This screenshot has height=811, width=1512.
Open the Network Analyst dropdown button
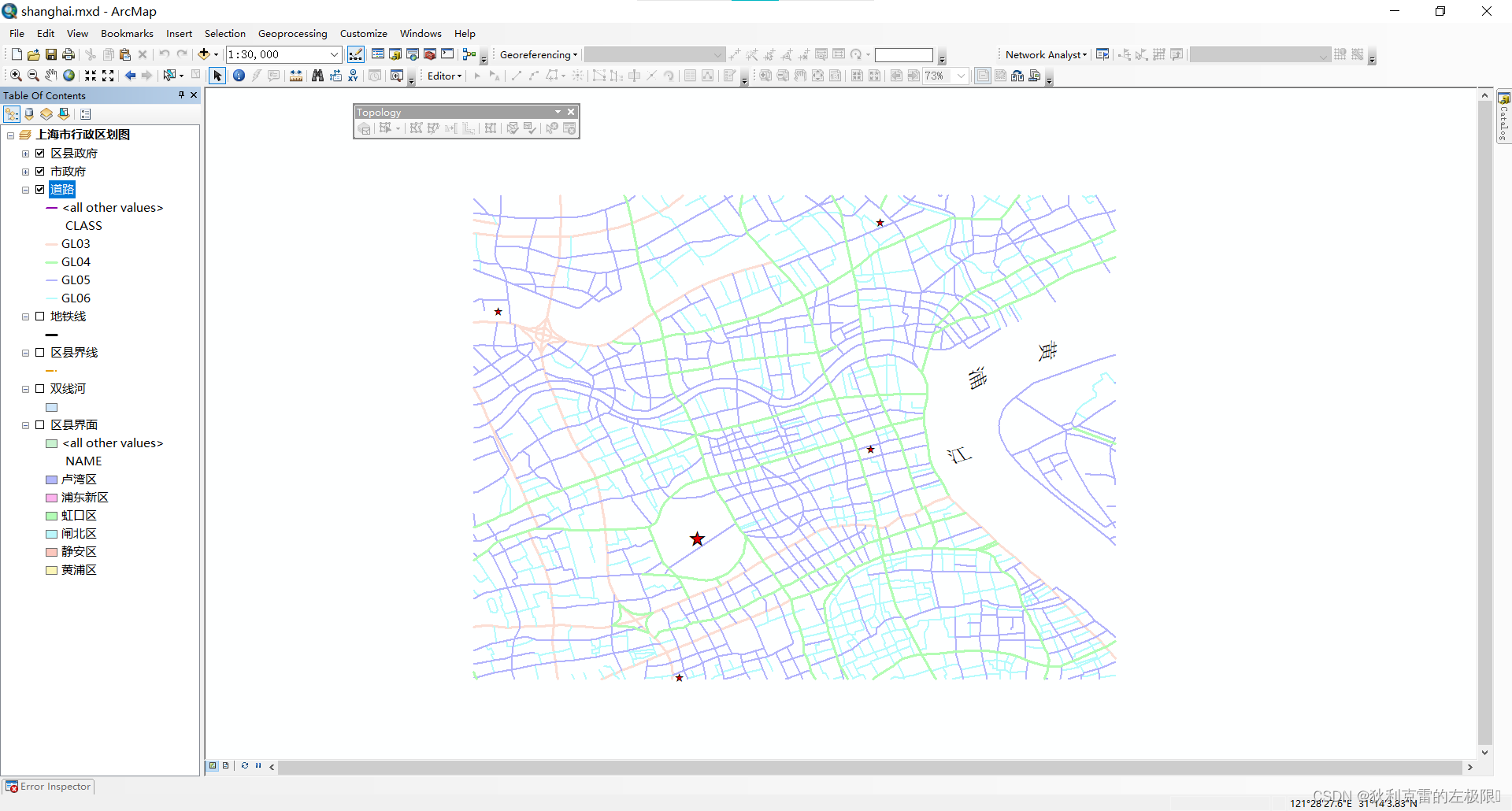click(x=1043, y=54)
